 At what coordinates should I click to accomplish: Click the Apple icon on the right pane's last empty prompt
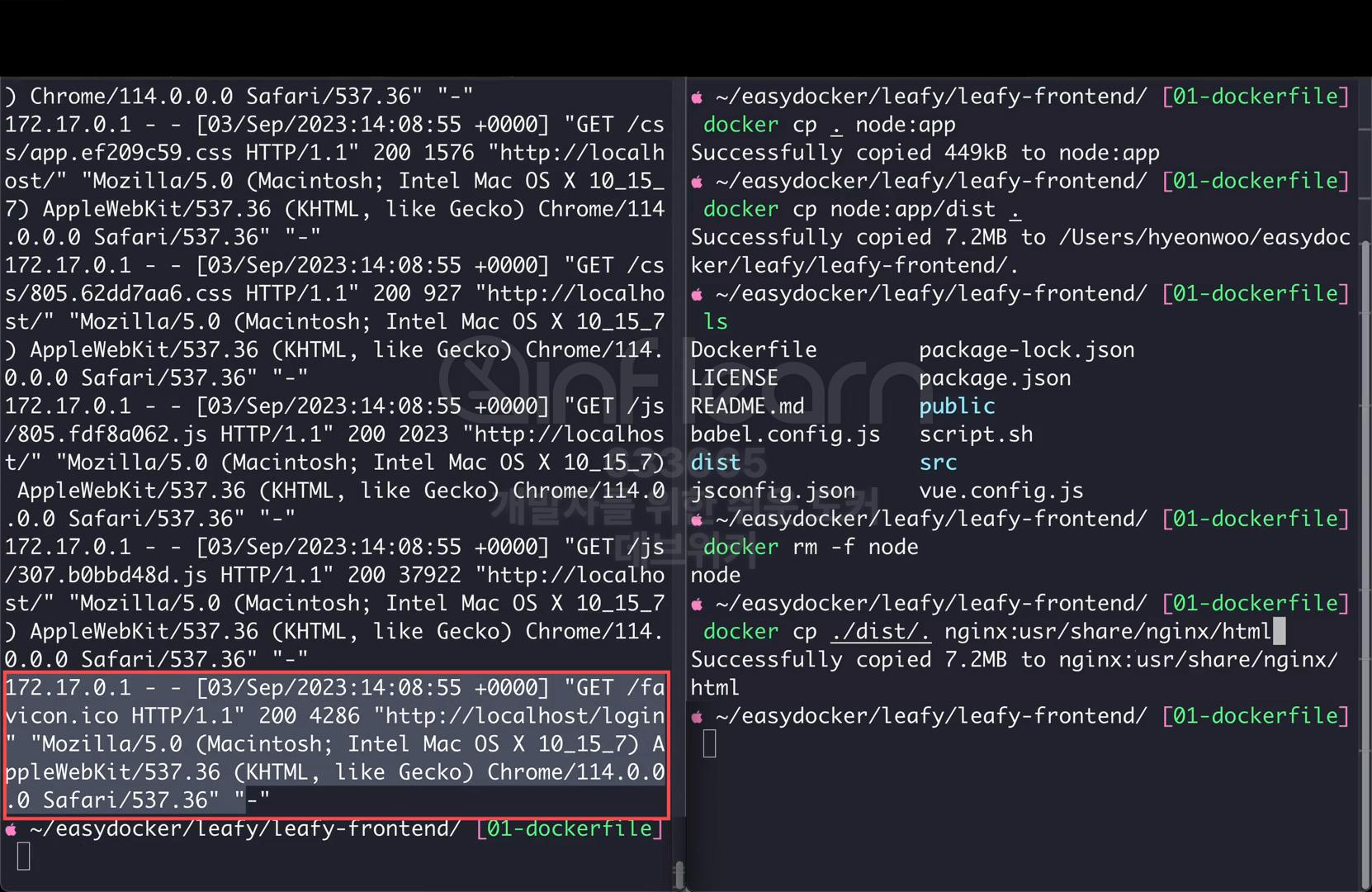click(x=698, y=717)
